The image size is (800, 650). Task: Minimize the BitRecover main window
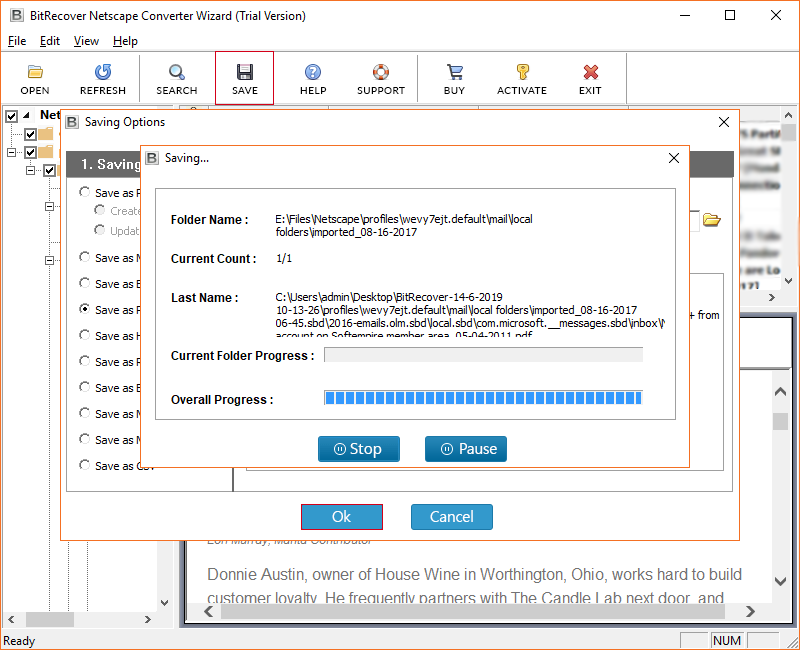[685, 15]
